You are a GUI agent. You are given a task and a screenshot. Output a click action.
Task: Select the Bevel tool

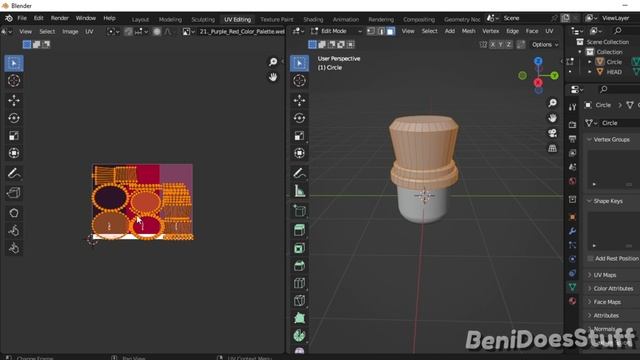click(x=300, y=265)
